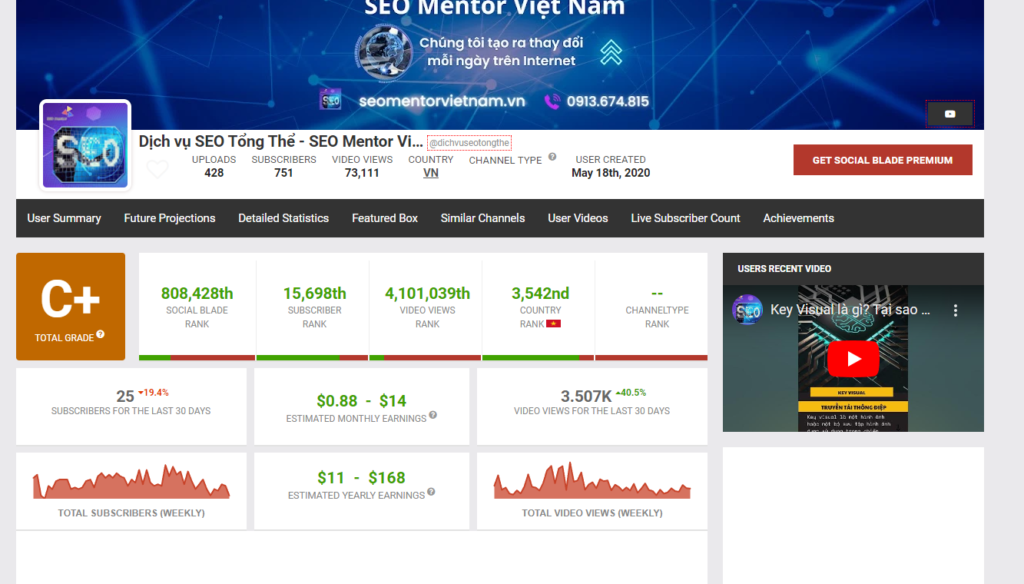Play the Key Visual recent video
The height and width of the screenshot is (584, 1024).
point(853,359)
